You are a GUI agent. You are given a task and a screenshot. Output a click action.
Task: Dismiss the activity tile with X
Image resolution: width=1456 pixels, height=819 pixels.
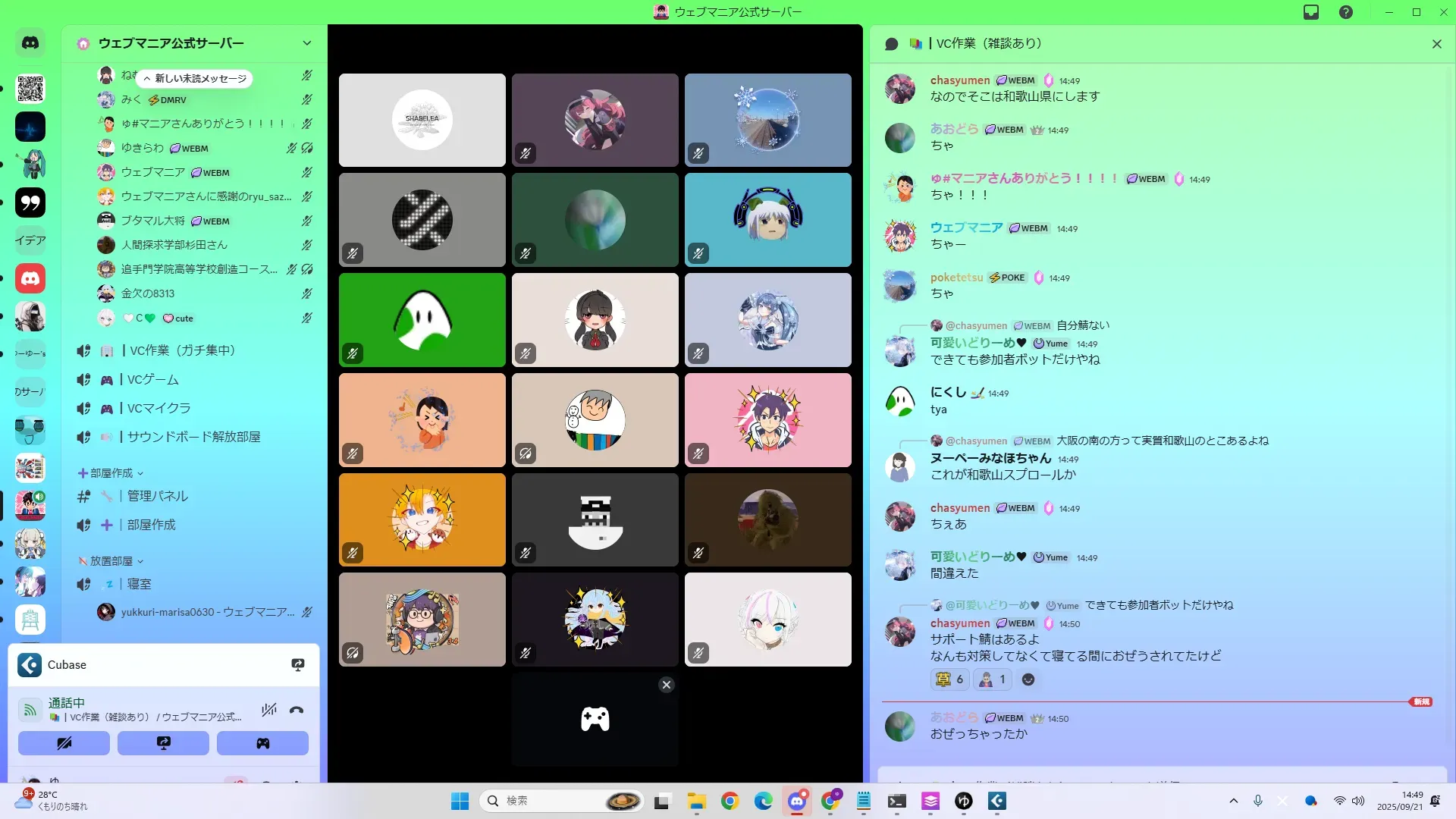667,685
